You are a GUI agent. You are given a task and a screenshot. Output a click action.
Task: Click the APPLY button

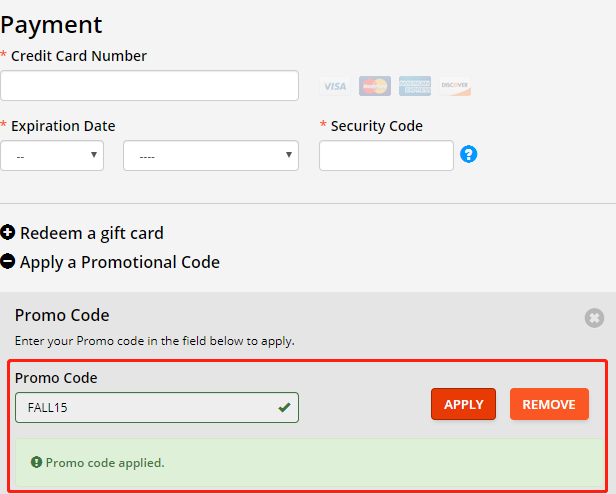pos(464,404)
